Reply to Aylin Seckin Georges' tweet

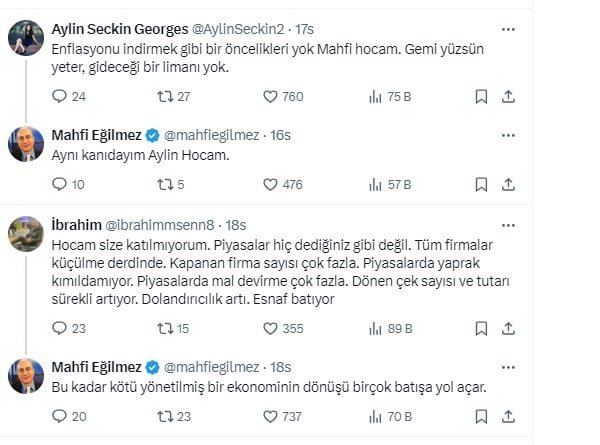[x=58, y=97]
